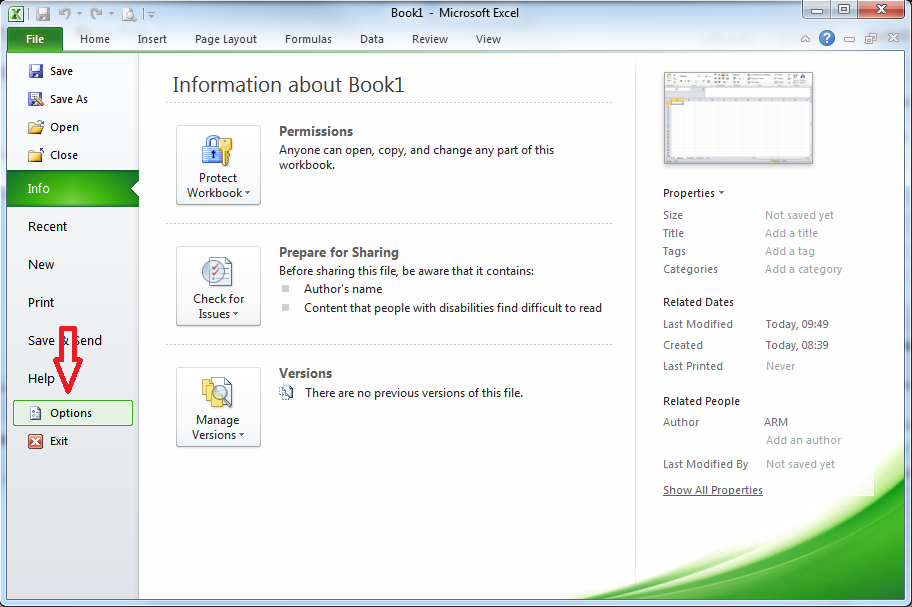Click the Undo icon in Quick Access Toolbar

(65, 13)
